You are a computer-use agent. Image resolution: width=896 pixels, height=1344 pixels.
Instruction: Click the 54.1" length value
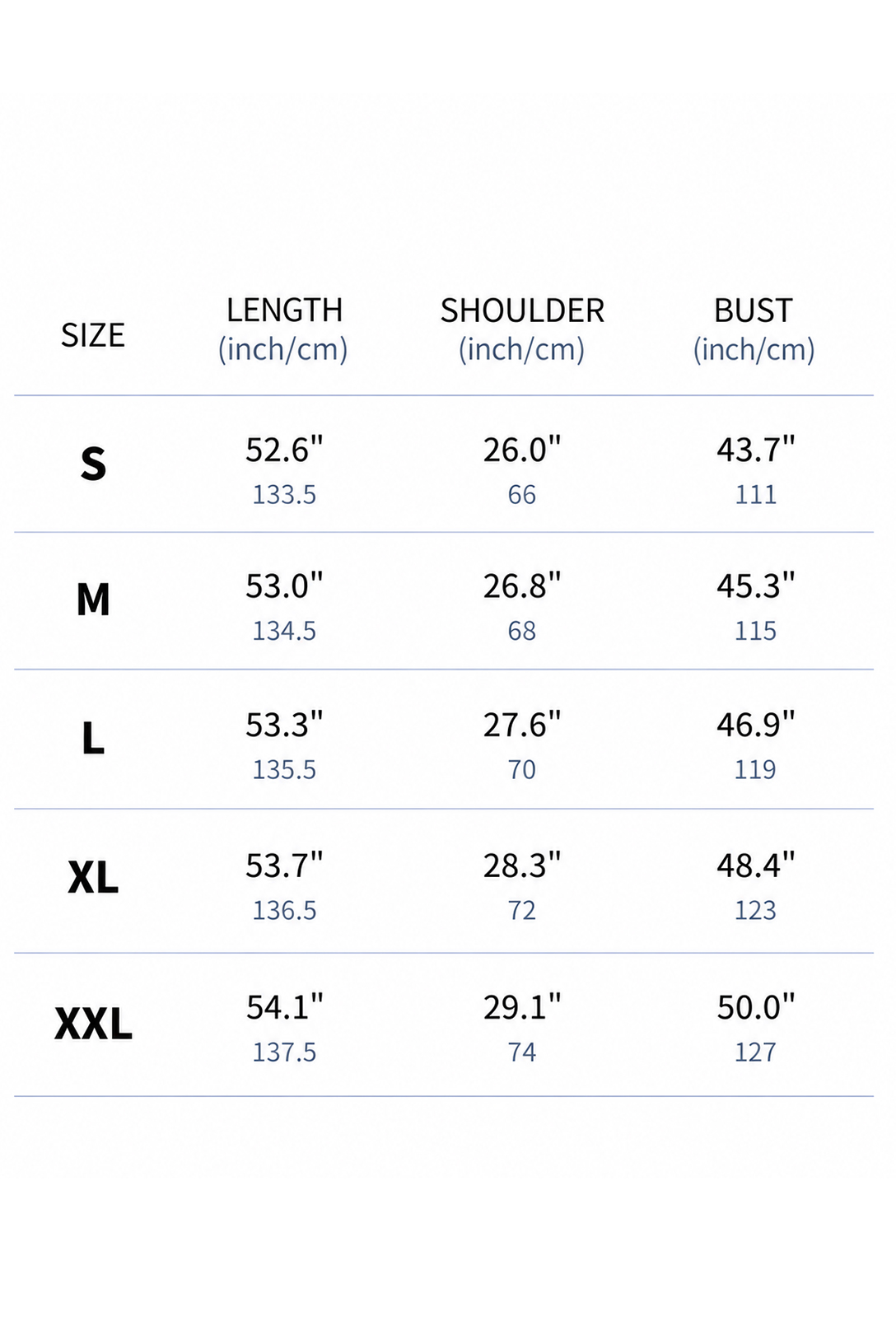[284, 1007]
